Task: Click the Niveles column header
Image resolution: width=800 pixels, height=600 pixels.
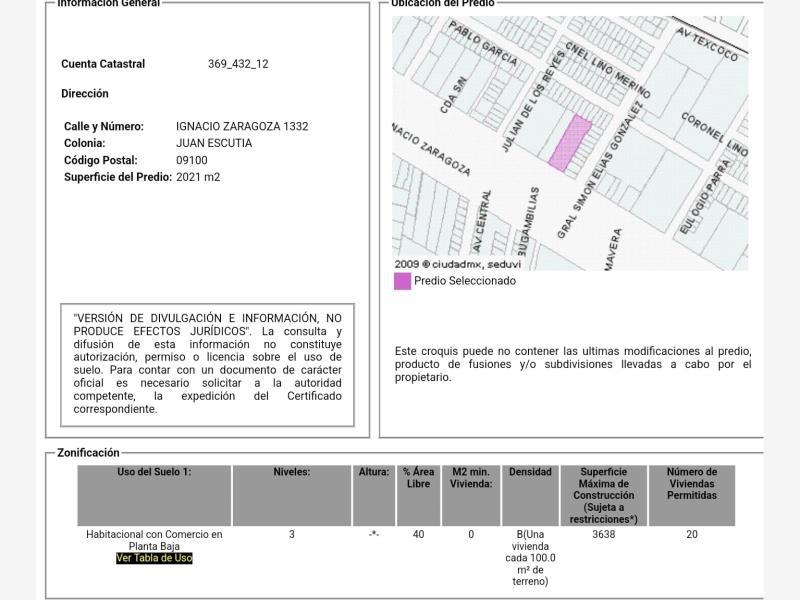Action: (x=292, y=495)
